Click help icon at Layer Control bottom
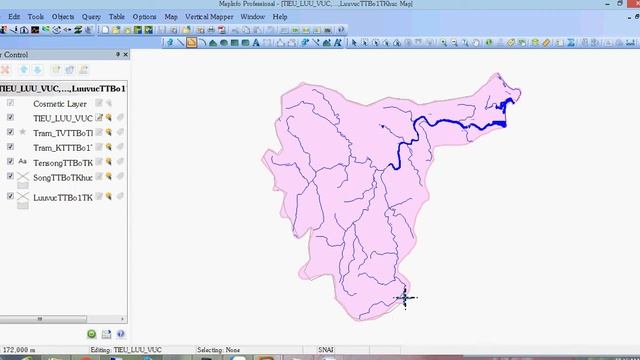Screen dimensions: 640x360 [120, 334]
